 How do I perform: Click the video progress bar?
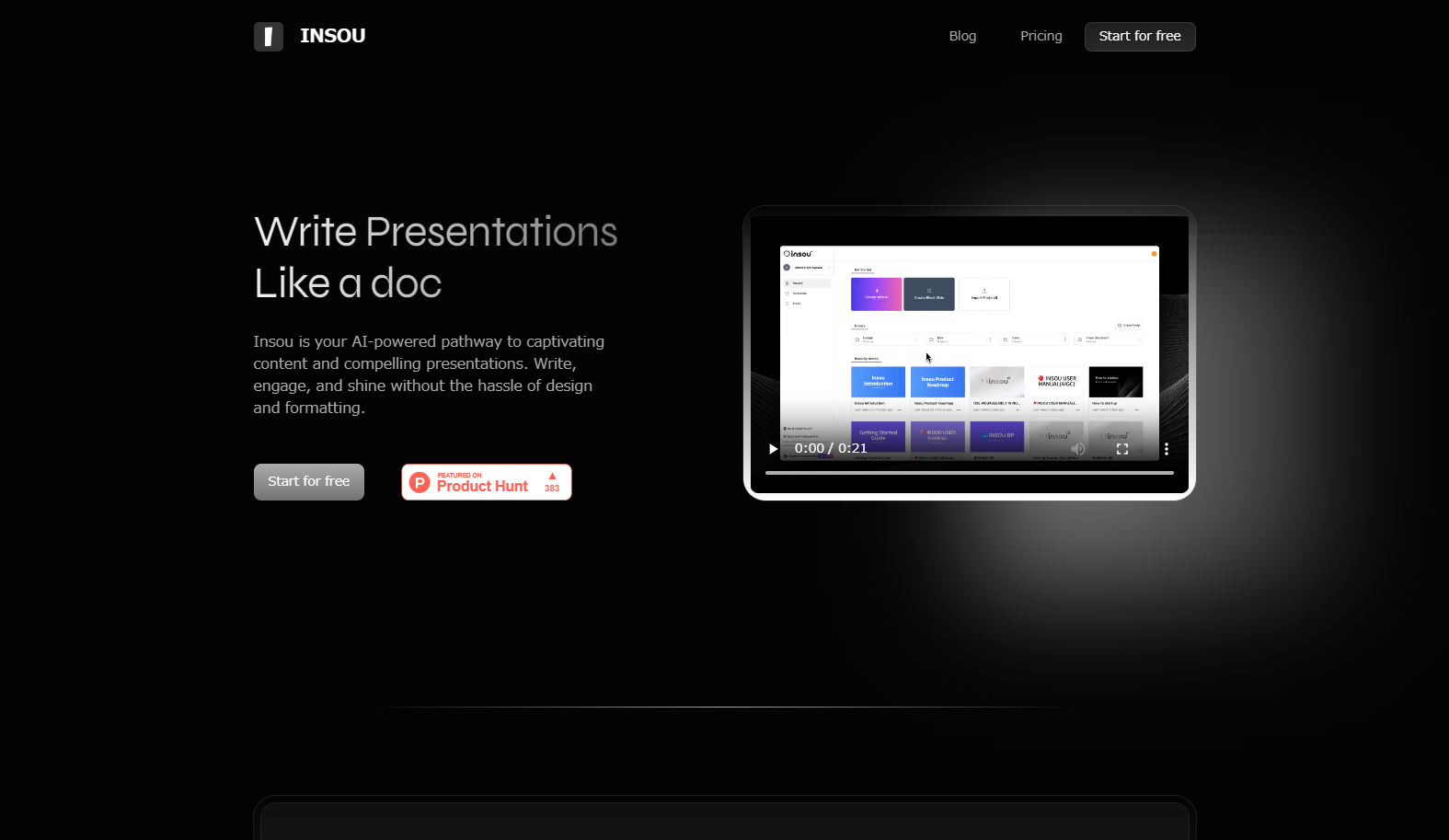pos(969,473)
